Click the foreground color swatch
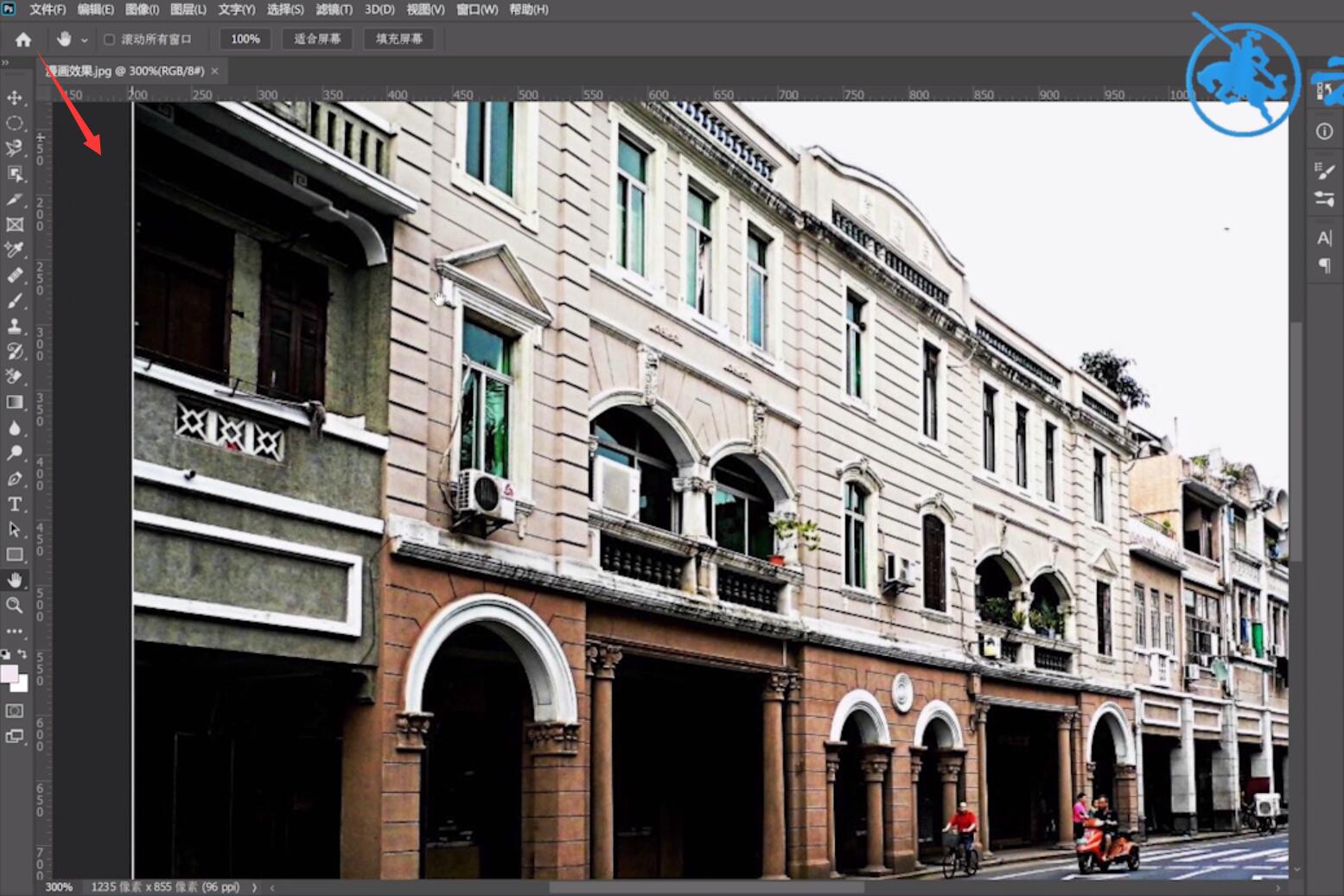This screenshot has height=896, width=1344. point(10,673)
